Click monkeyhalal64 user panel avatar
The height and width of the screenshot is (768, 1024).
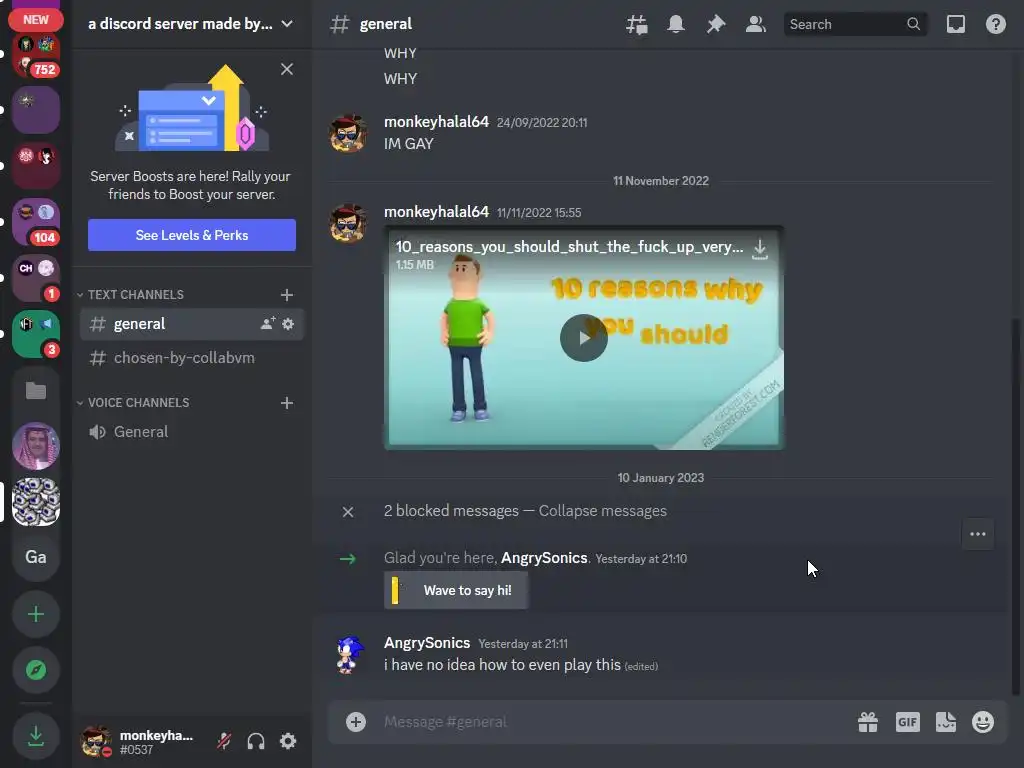[96, 741]
